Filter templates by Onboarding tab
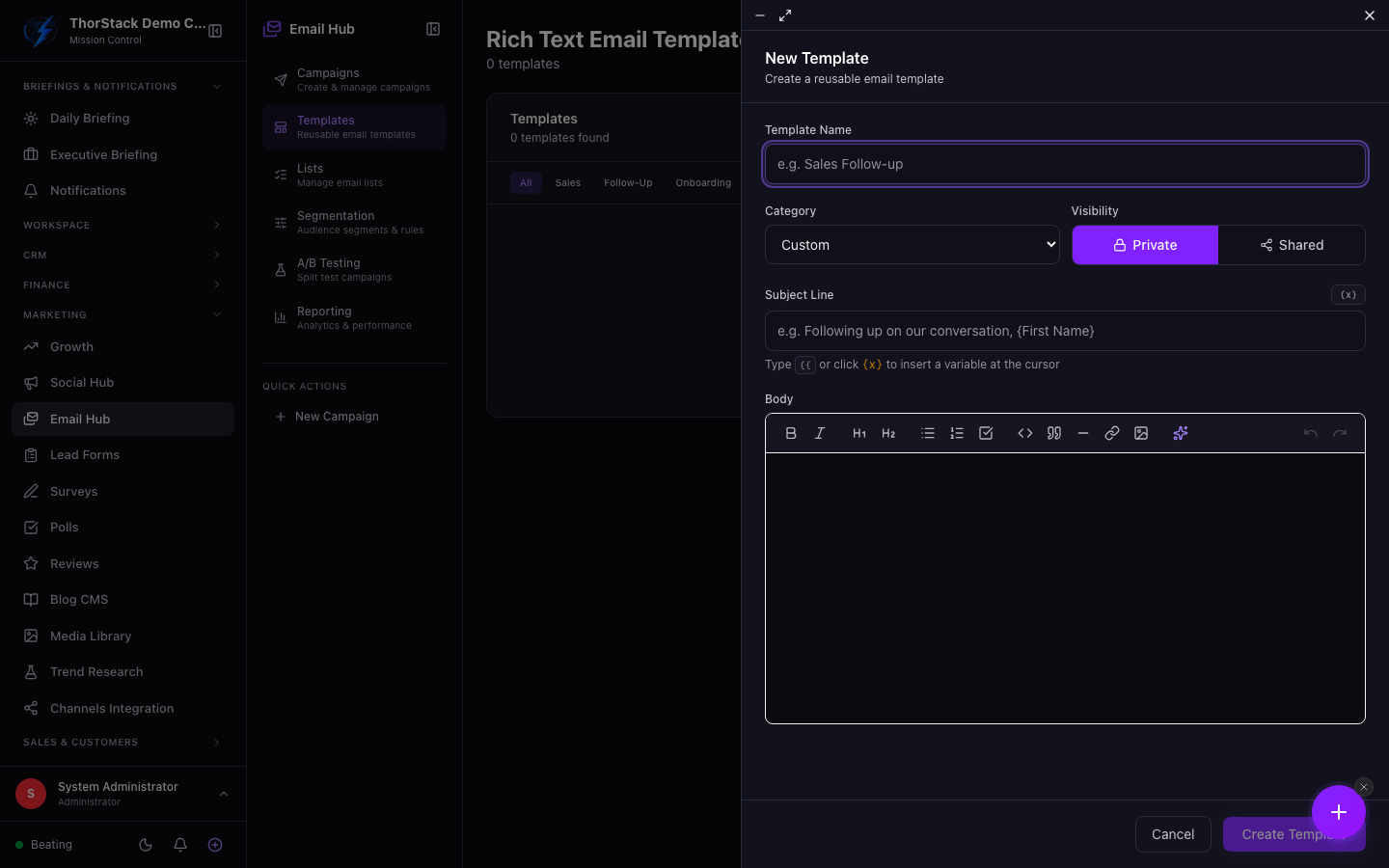The height and width of the screenshot is (868, 1389). point(703,182)
